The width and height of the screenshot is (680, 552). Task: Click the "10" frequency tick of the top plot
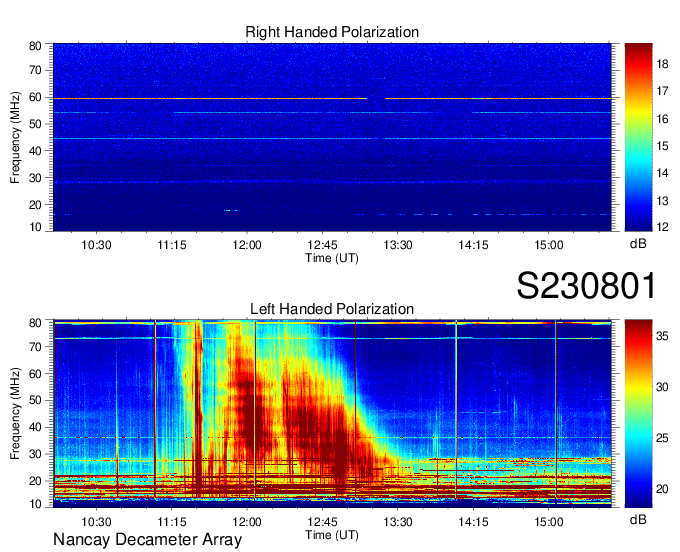(35, 227)
